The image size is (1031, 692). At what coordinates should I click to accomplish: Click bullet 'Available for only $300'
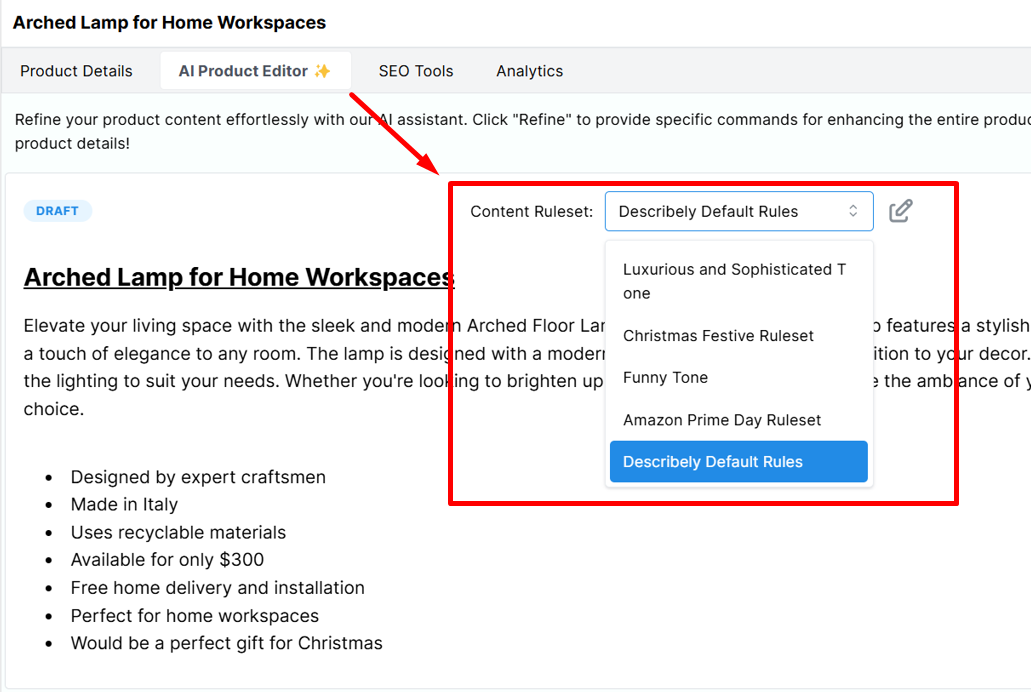(167, 560)
